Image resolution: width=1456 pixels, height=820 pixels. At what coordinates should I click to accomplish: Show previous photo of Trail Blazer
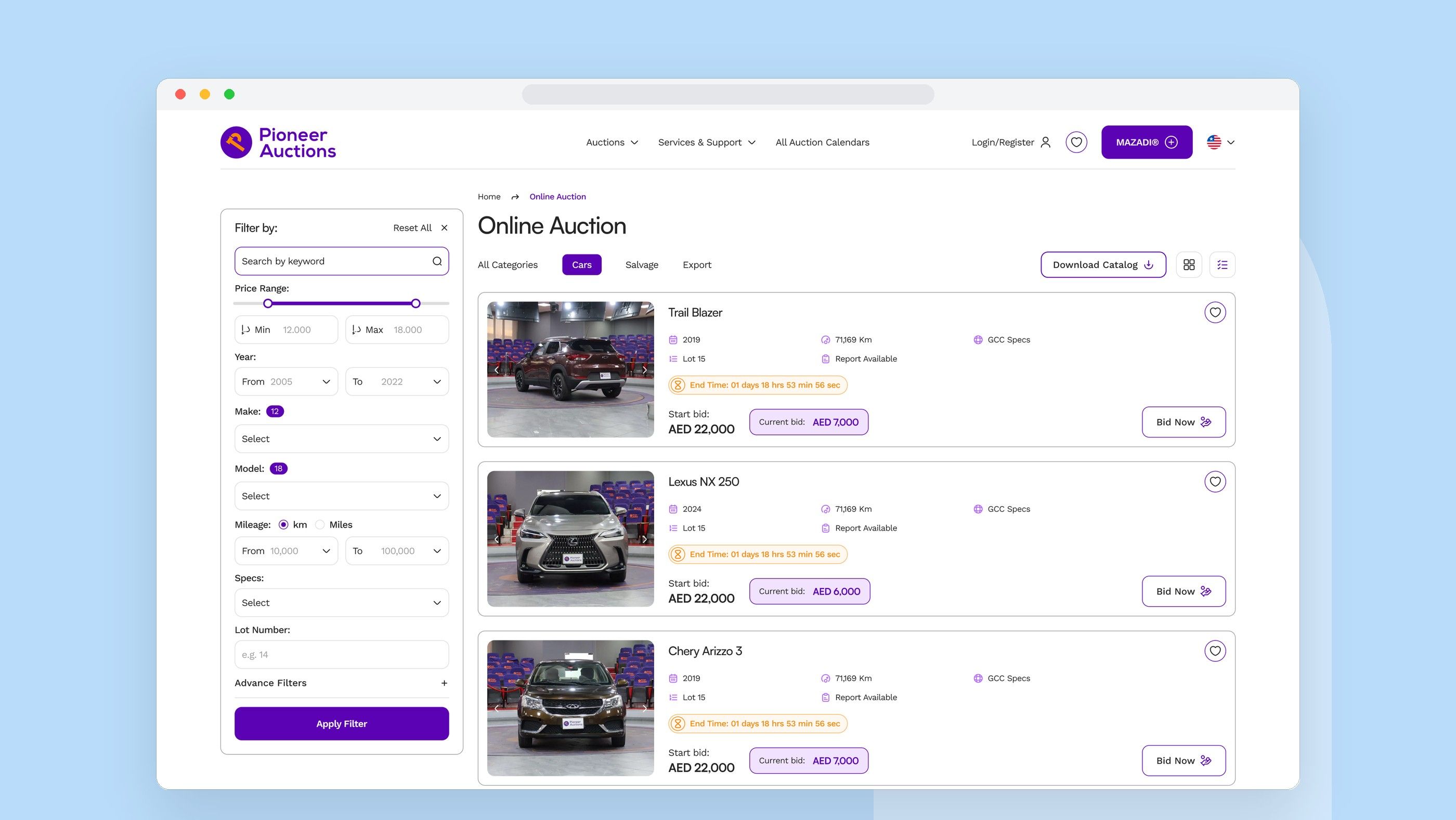497,370
